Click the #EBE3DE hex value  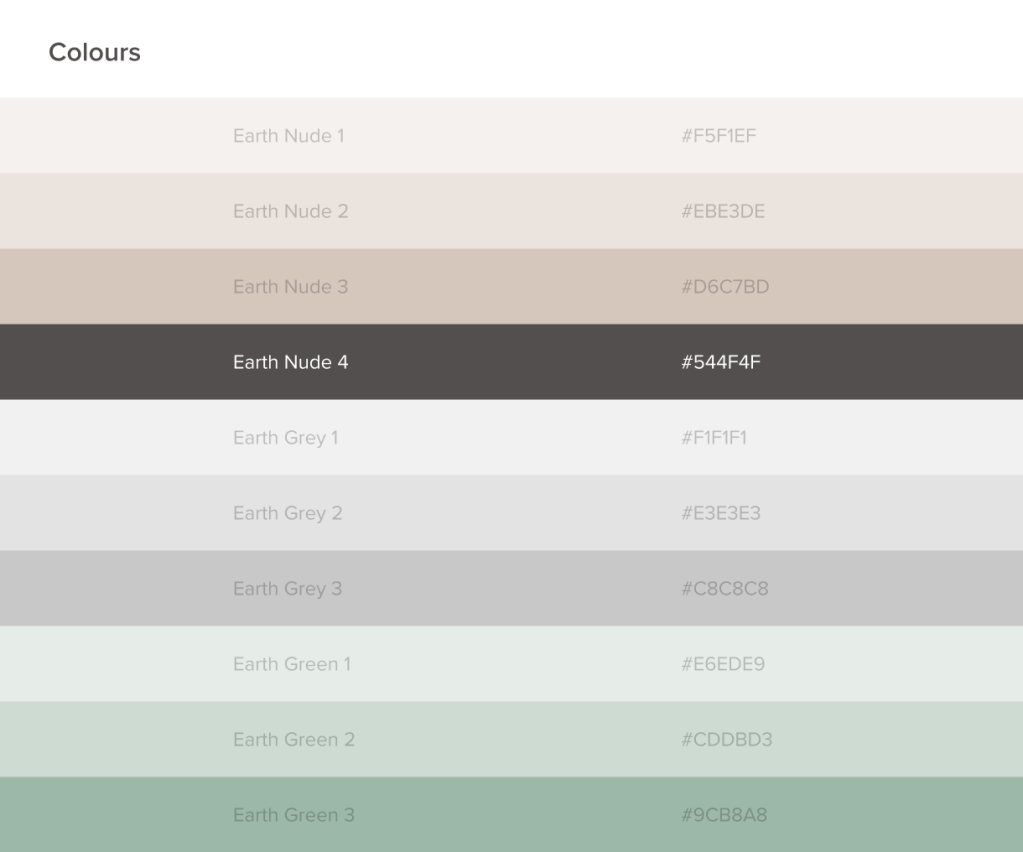(x=723, y=211)
